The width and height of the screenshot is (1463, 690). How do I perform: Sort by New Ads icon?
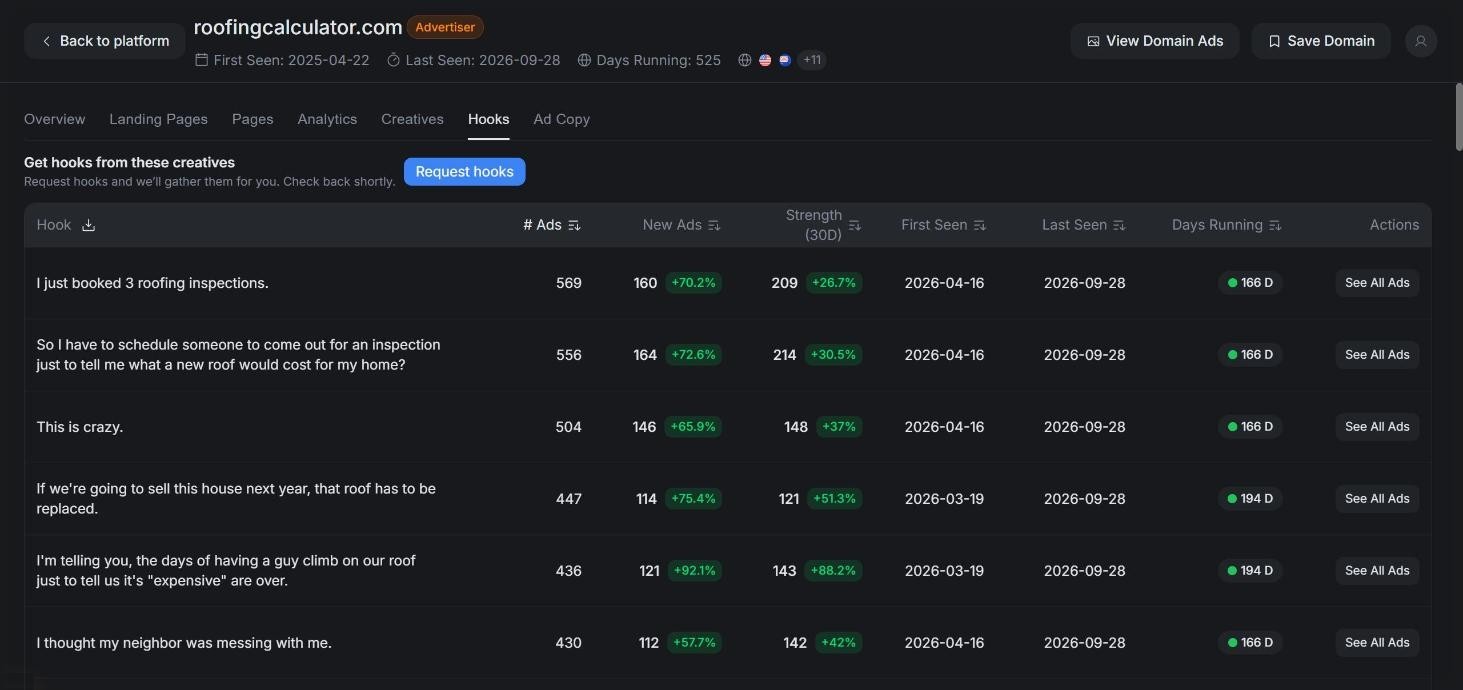(714, 225)
